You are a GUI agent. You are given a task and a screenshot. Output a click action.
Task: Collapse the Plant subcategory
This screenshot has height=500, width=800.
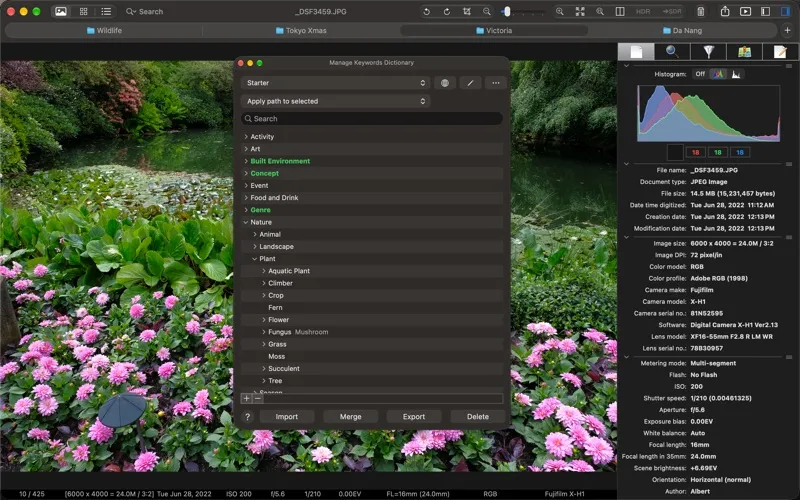pos(255,259)
